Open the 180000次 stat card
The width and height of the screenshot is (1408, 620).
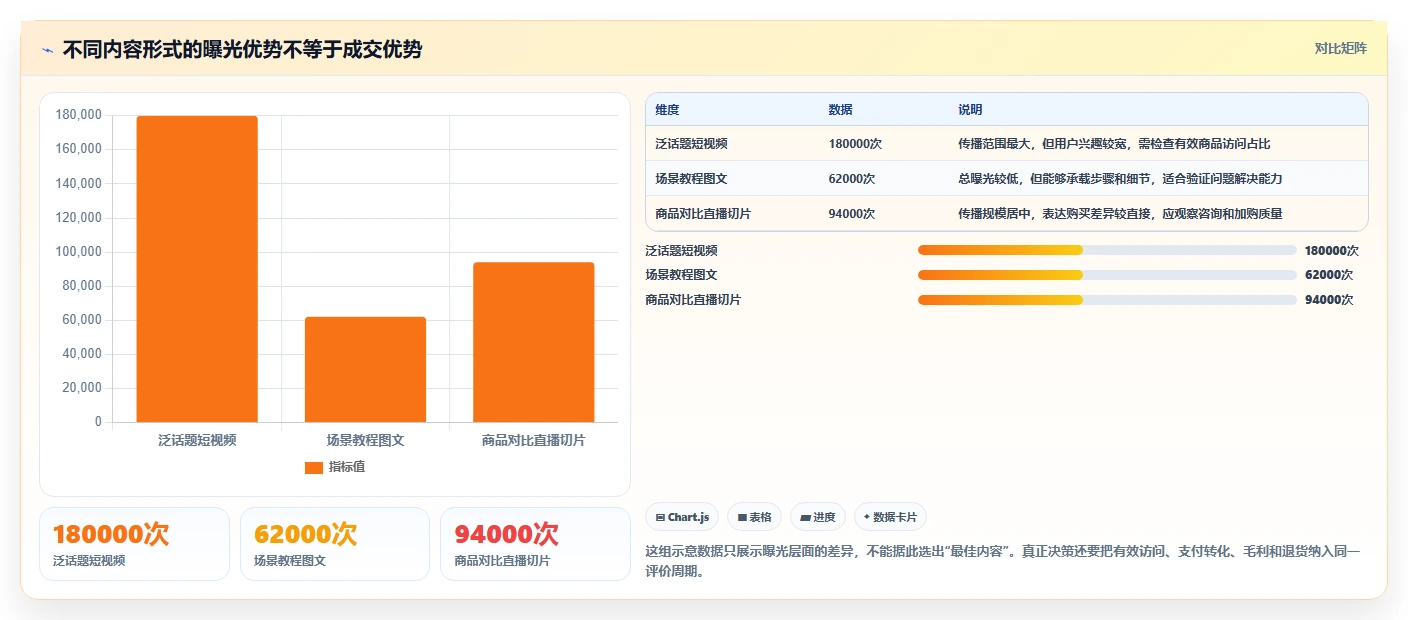(x=134, y=544)
